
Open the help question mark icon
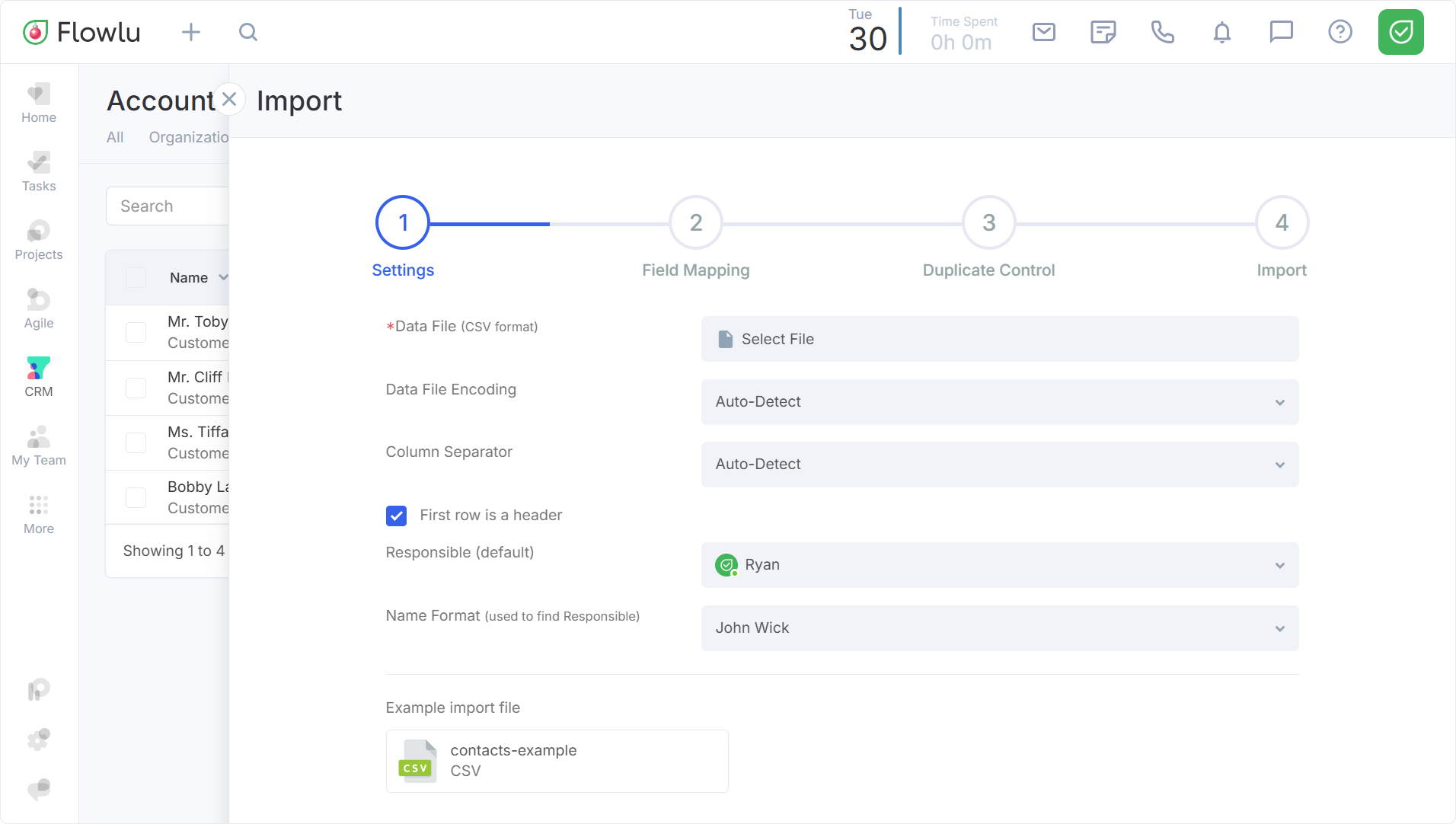tap(1339, 32)
